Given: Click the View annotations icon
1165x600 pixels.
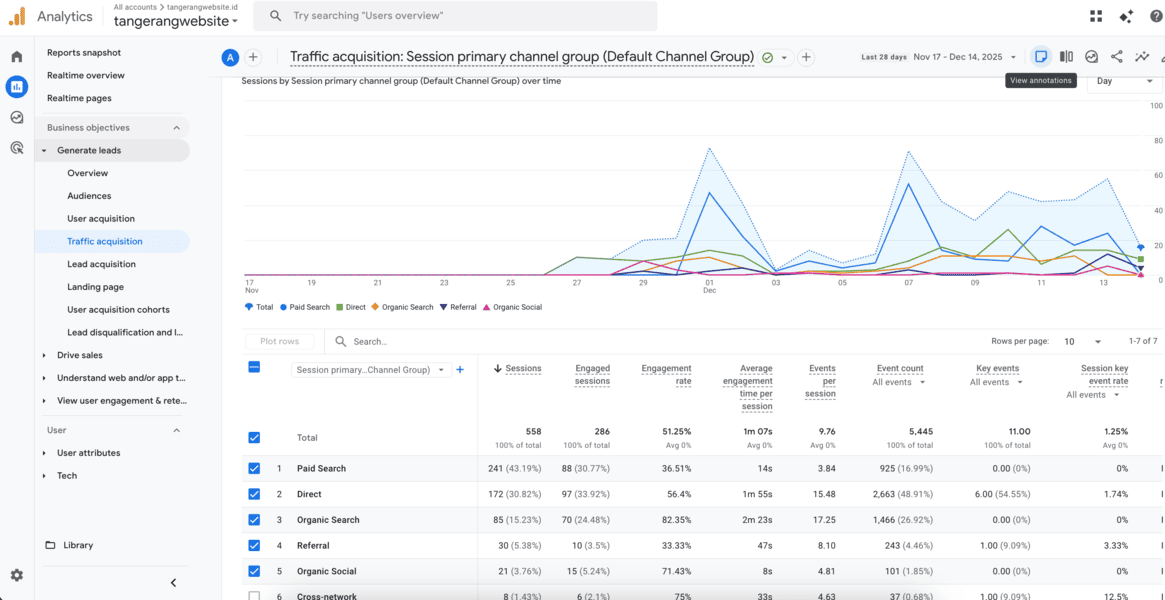Looking at the screenshot, I should 1041,57.
